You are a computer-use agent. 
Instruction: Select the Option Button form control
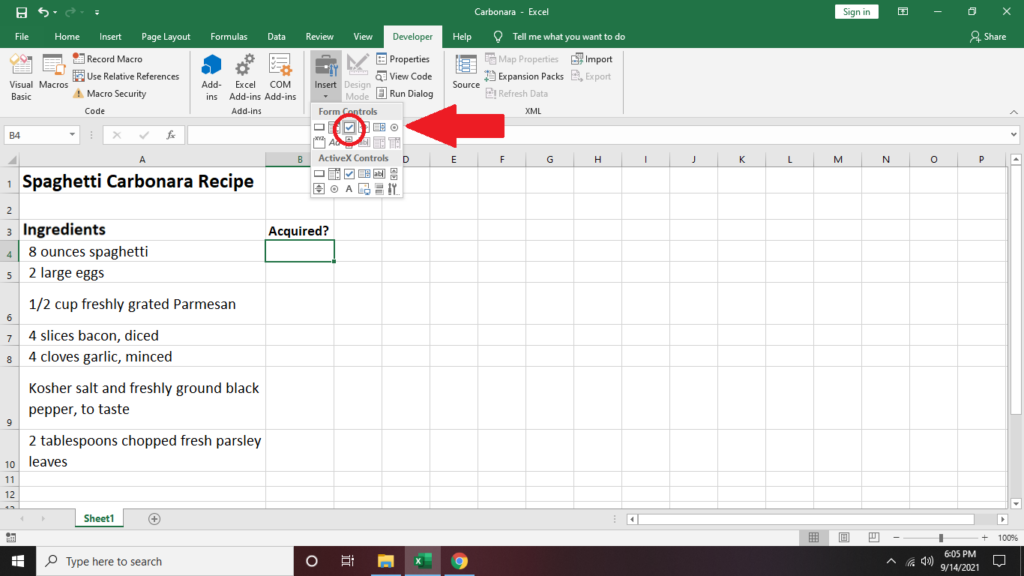[x=394, y=127]
